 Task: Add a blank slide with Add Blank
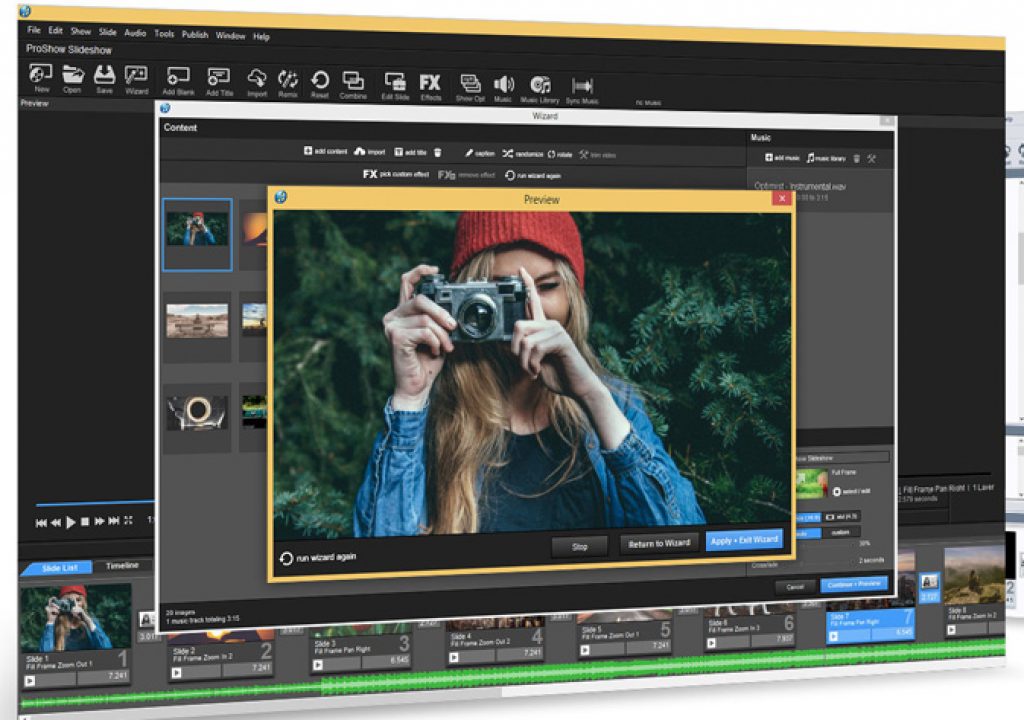178,81
